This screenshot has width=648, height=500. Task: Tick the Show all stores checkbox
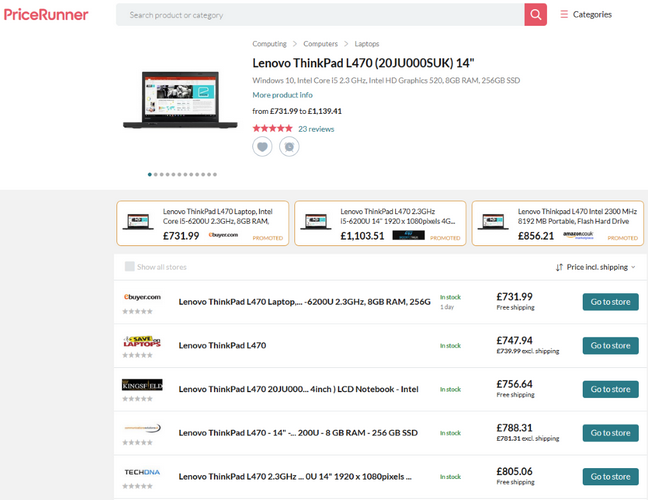click(x=130, y=267)
